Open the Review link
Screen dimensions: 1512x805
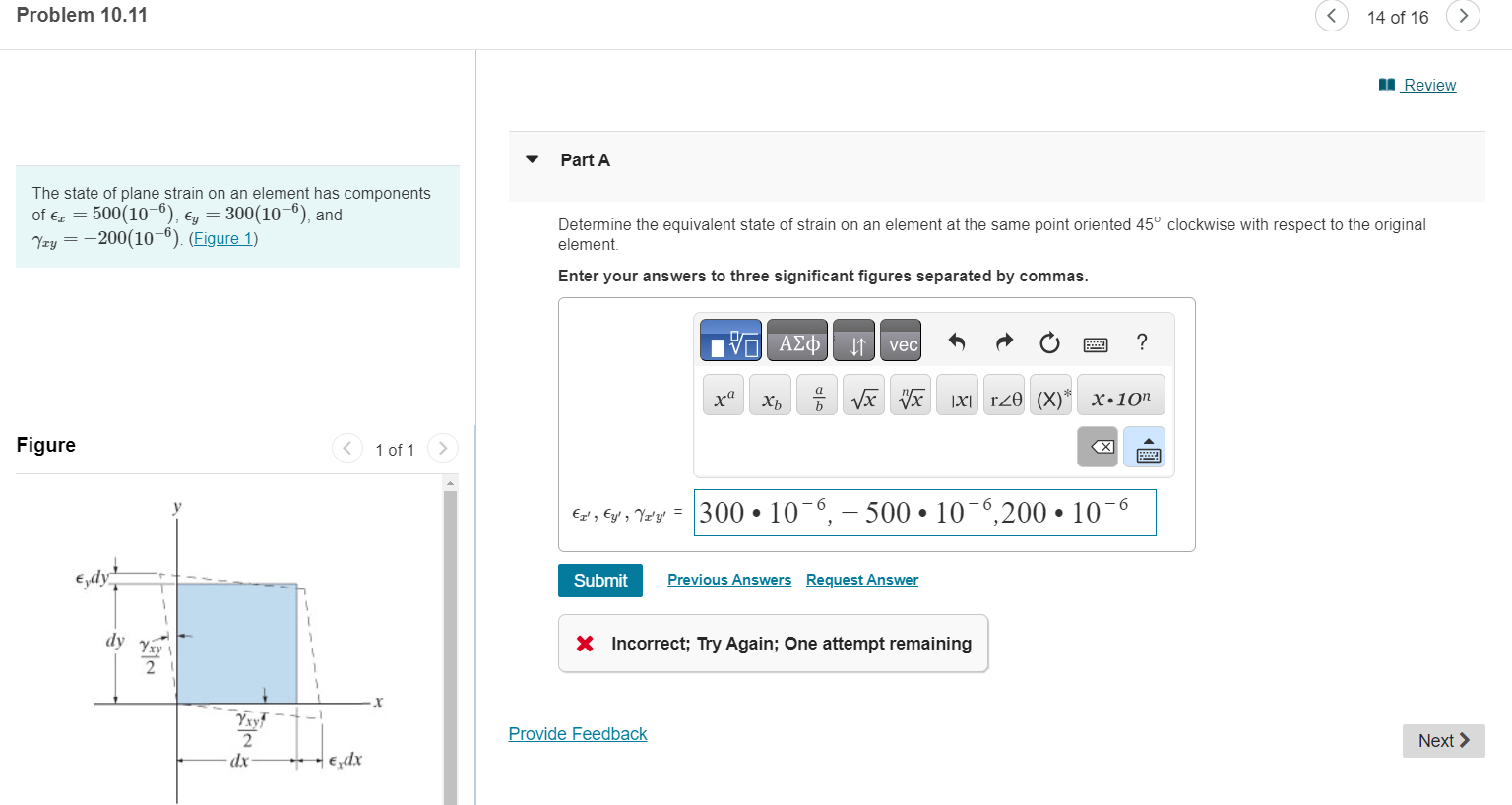click(1417, 85)
